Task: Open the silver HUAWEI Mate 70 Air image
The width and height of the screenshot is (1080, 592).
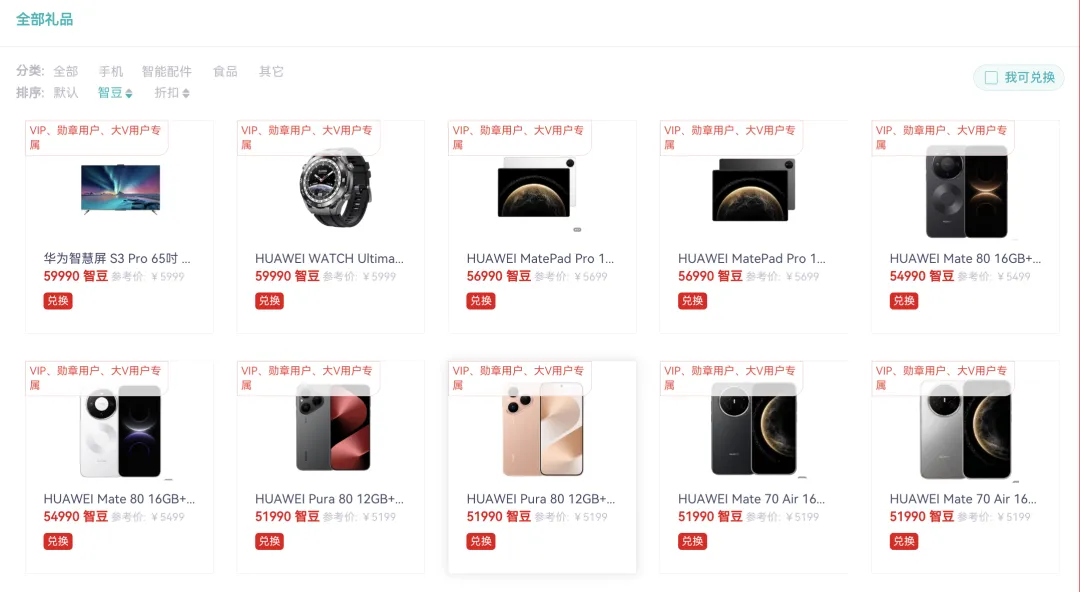Action: [966, 430]
